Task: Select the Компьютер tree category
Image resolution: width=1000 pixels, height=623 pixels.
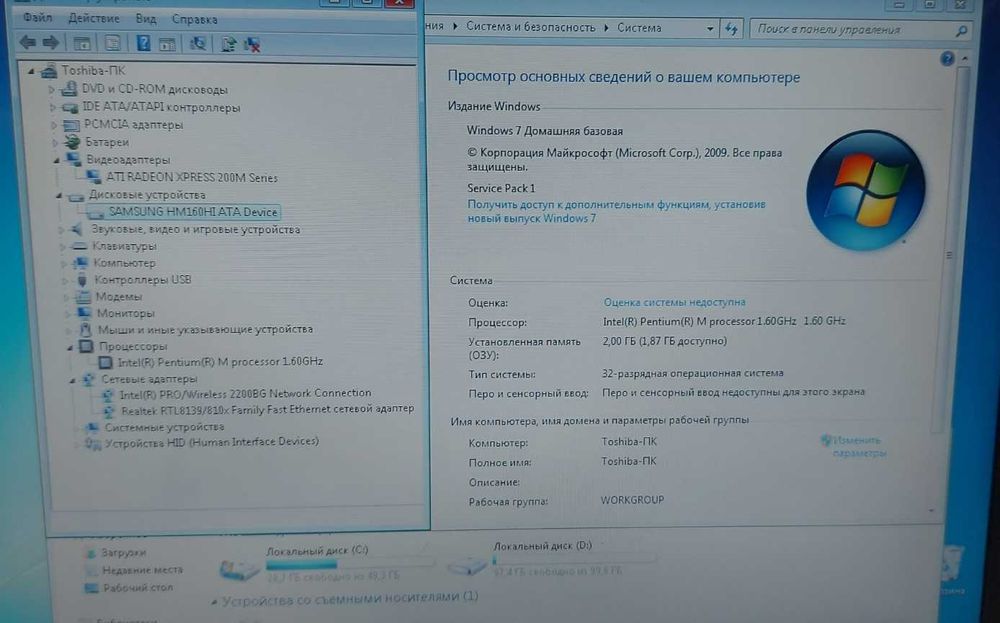Action: coord(124,263)
